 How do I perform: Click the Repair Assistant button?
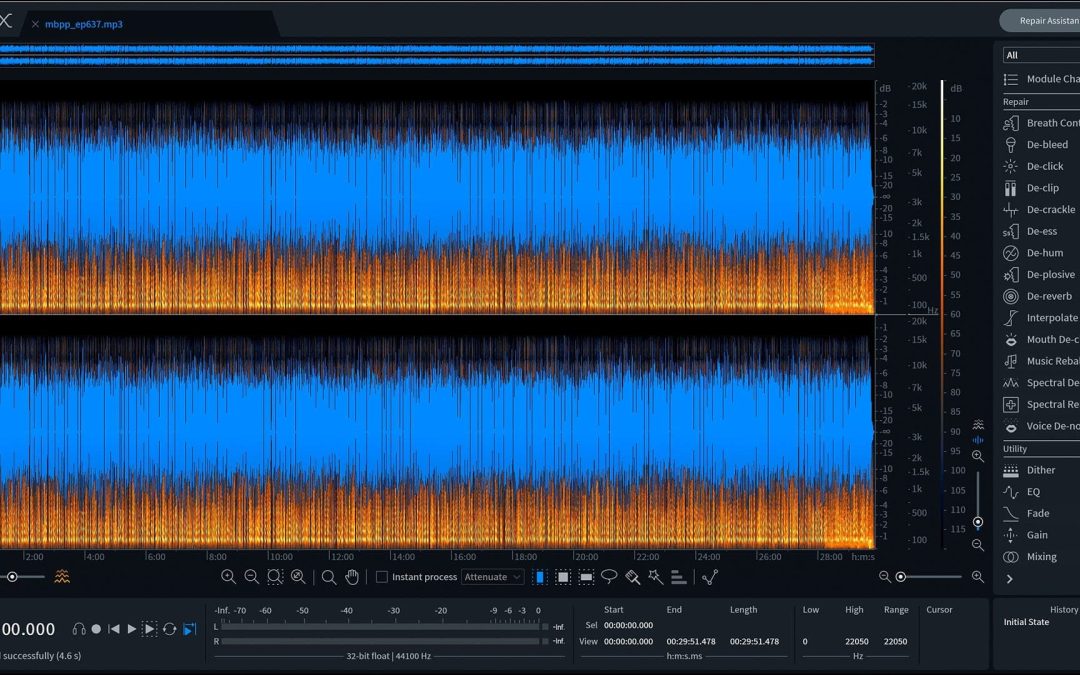[x=1045, y=20]
